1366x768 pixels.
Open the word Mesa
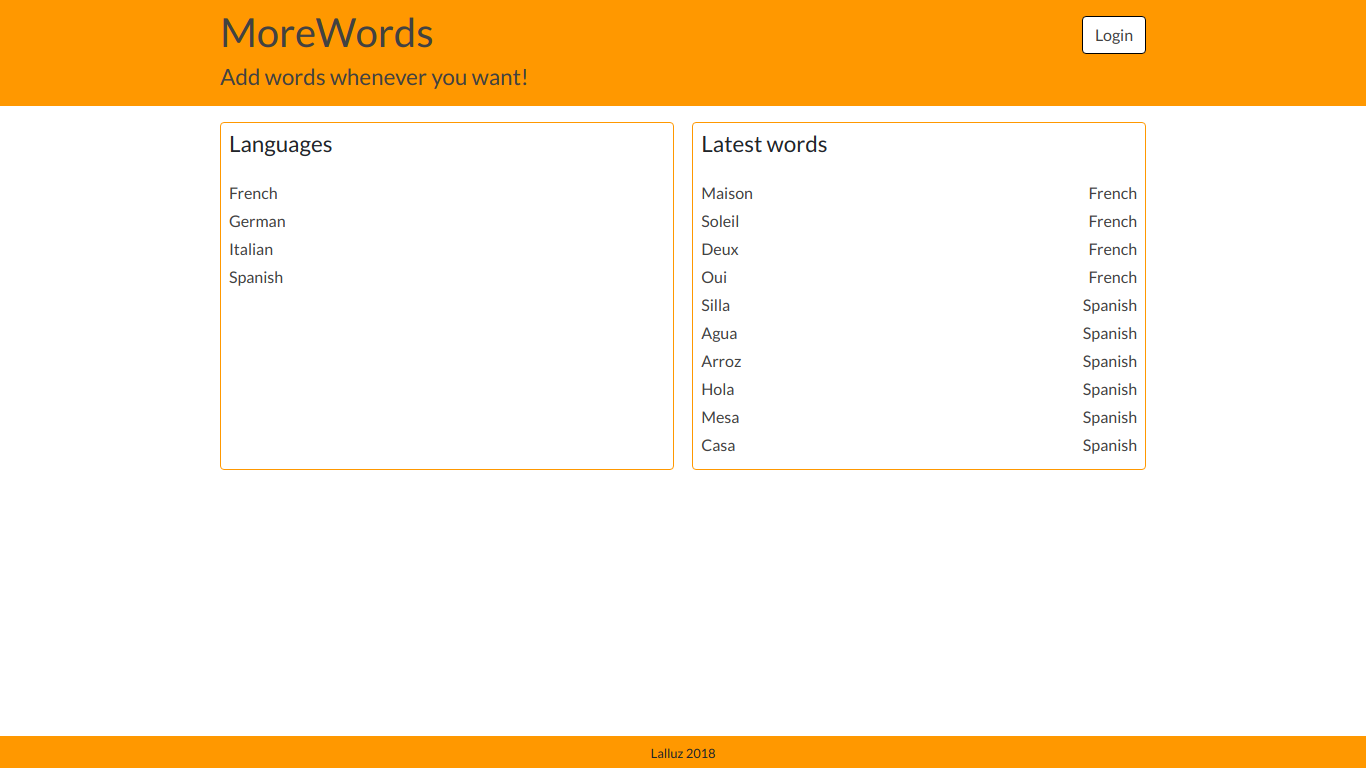point(720,417)
